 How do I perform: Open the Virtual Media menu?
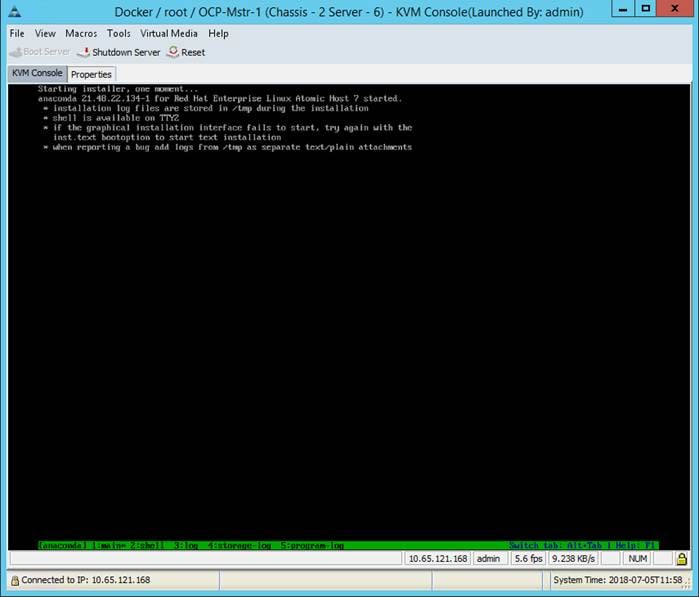[169, 33]
